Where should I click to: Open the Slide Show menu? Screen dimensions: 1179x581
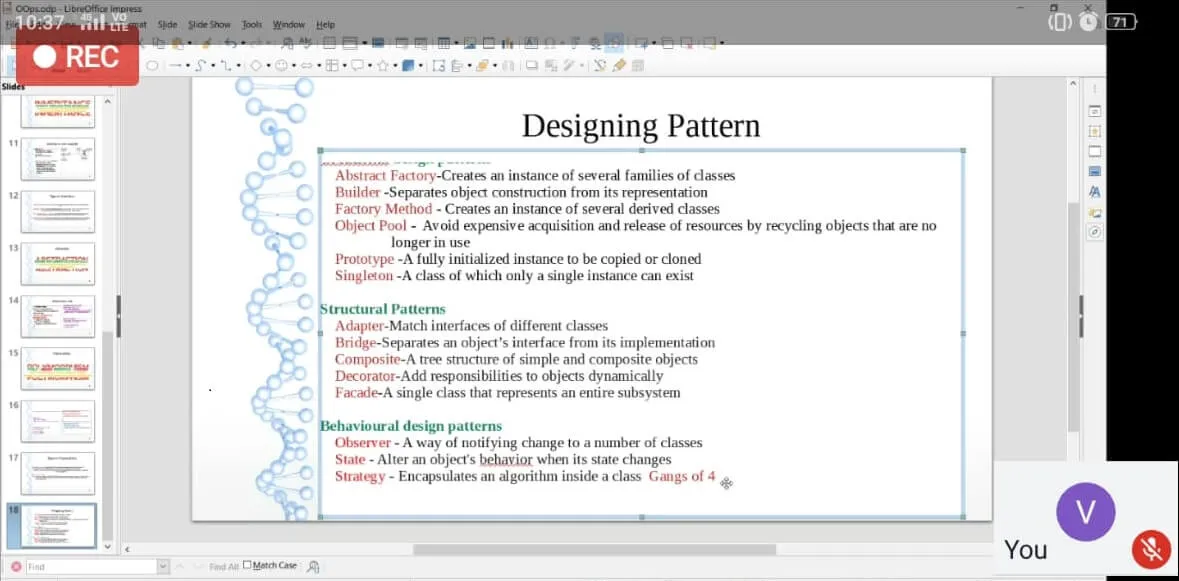(x=209, y=24)
